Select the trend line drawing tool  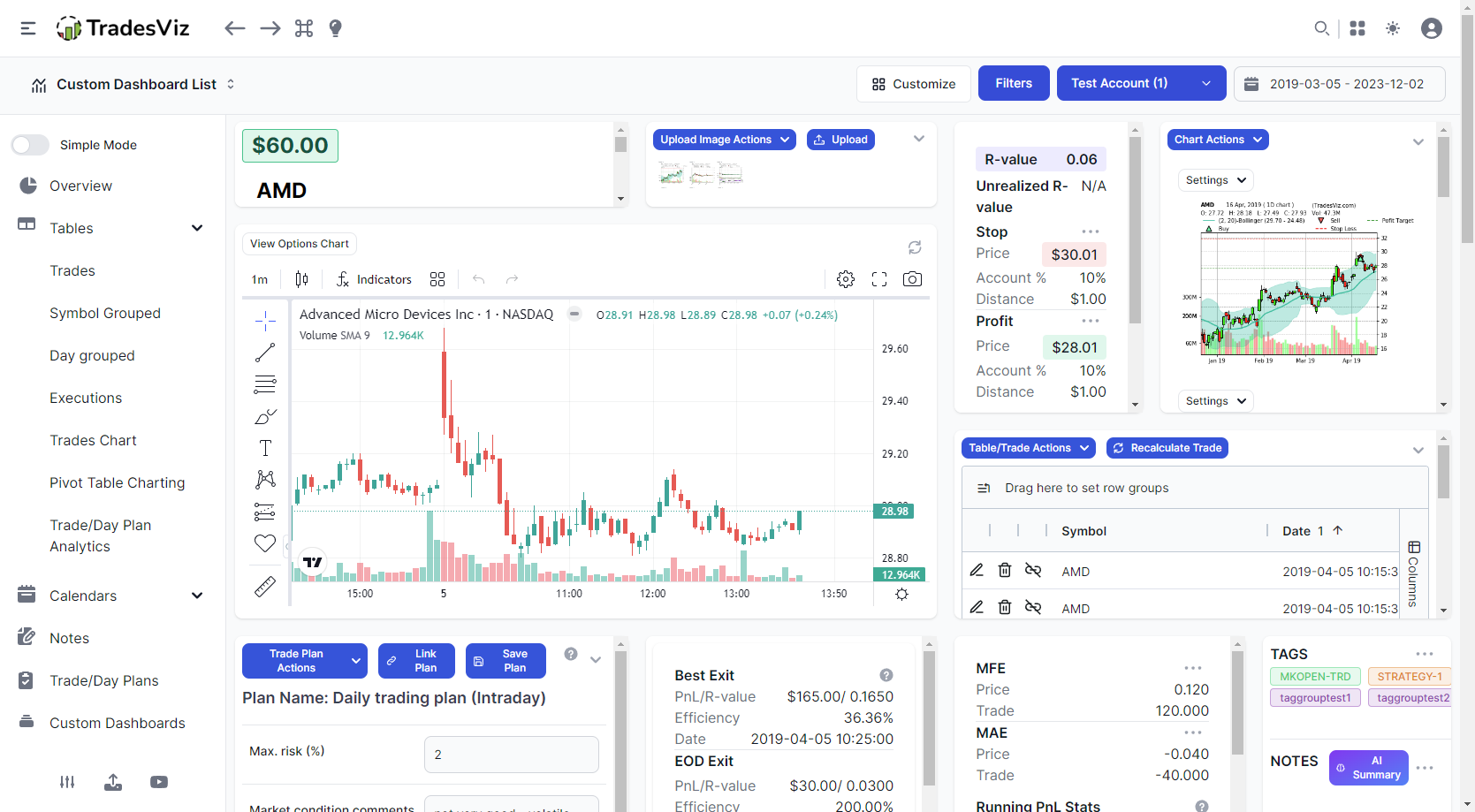[265, 353]
